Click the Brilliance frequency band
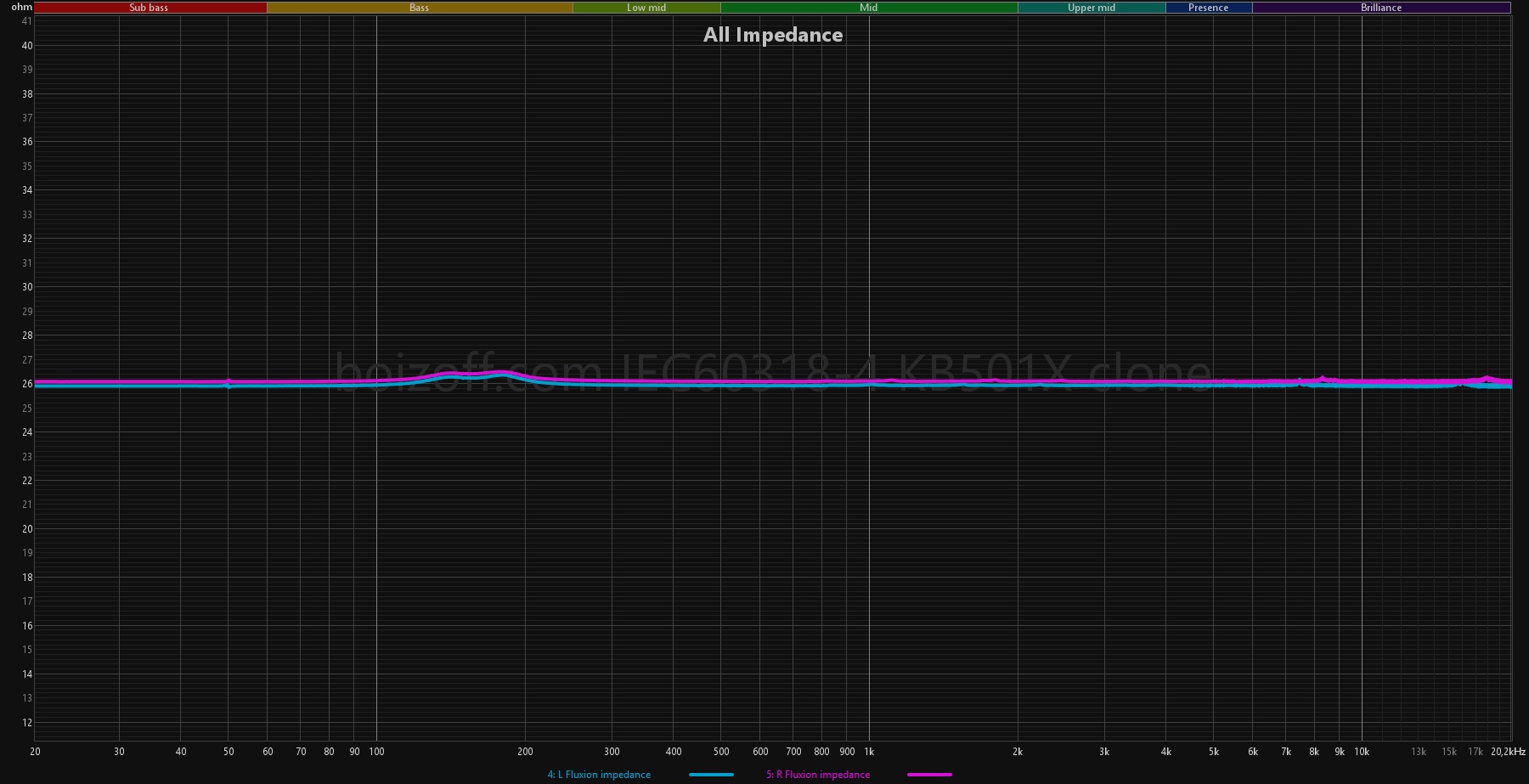This screenshot has width=1529, height=784. tap(1380, 8)
